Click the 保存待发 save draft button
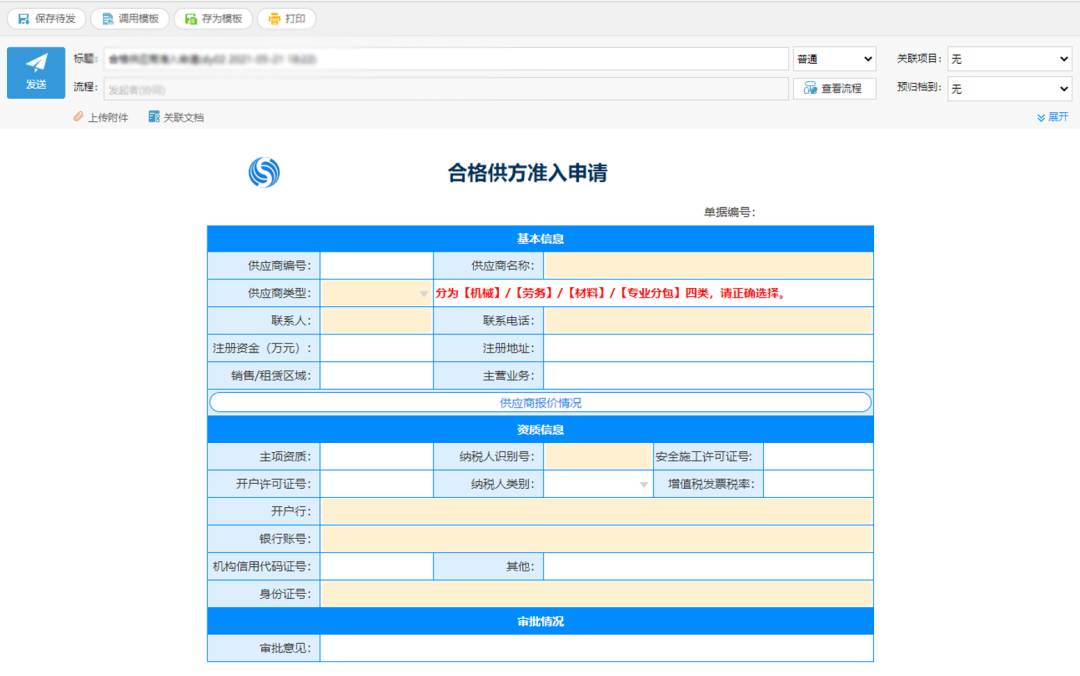 coord(46,18)
